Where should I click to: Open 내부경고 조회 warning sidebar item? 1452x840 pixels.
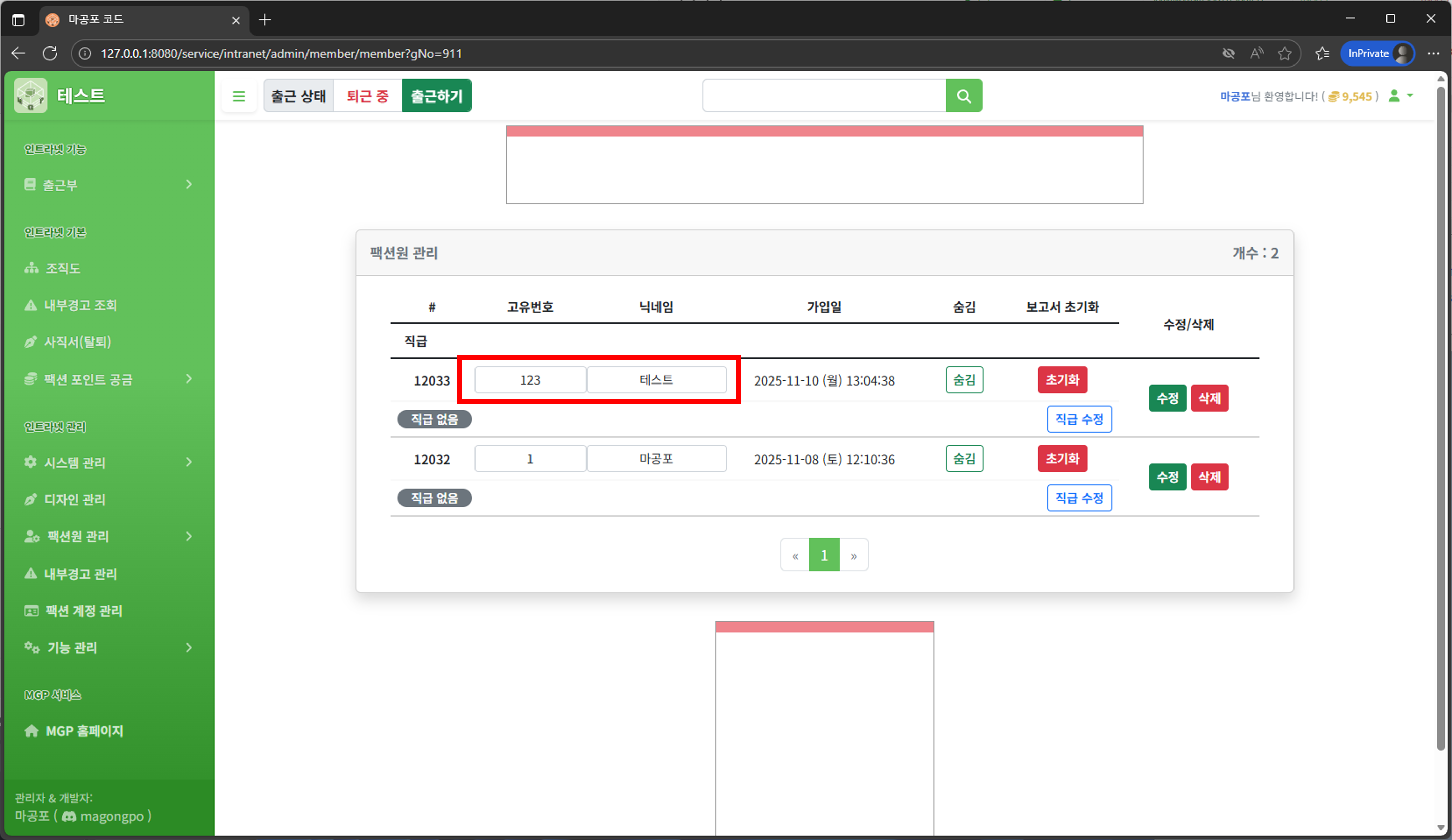coord(79,305)
